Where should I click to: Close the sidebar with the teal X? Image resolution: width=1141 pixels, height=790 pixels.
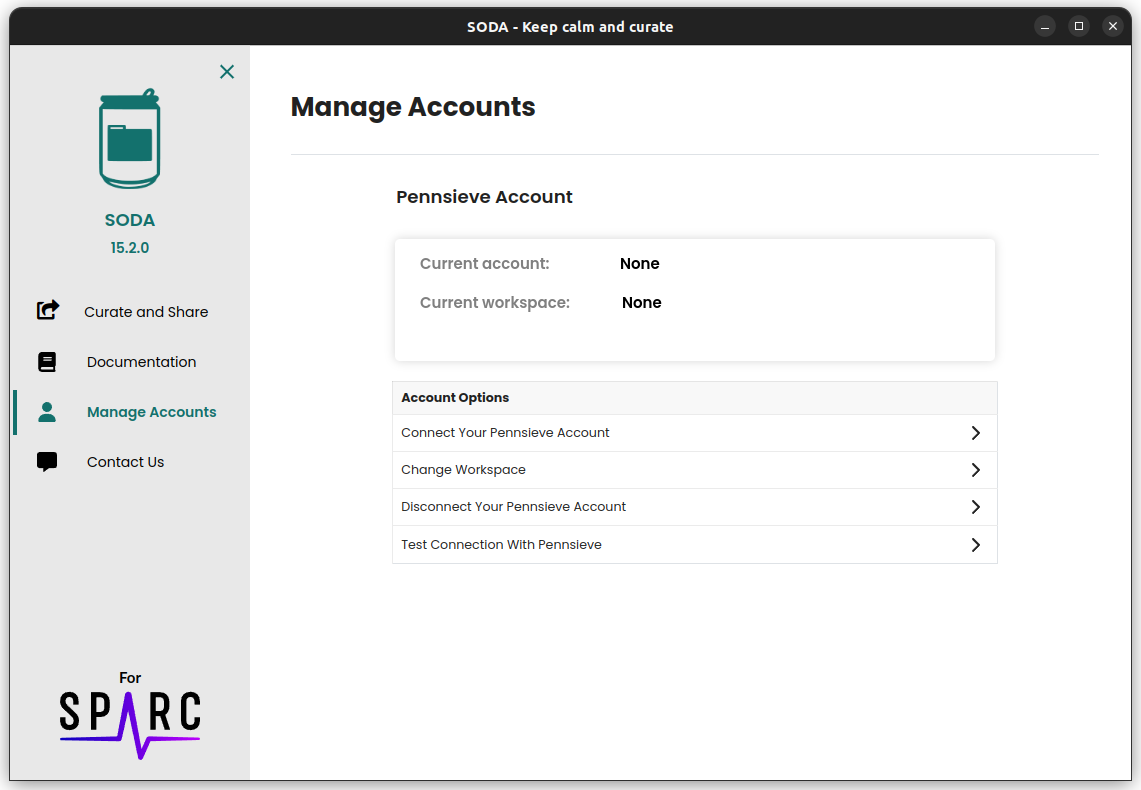tap(227, 71)
